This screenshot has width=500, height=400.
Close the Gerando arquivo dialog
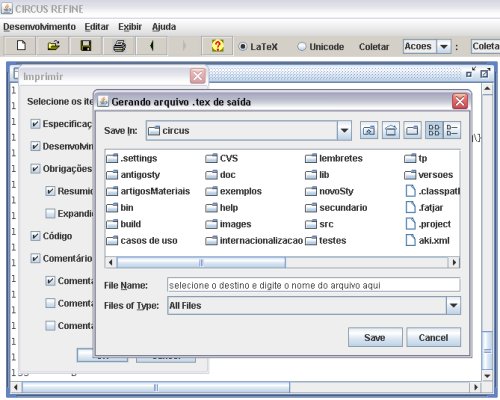point(460,101)
